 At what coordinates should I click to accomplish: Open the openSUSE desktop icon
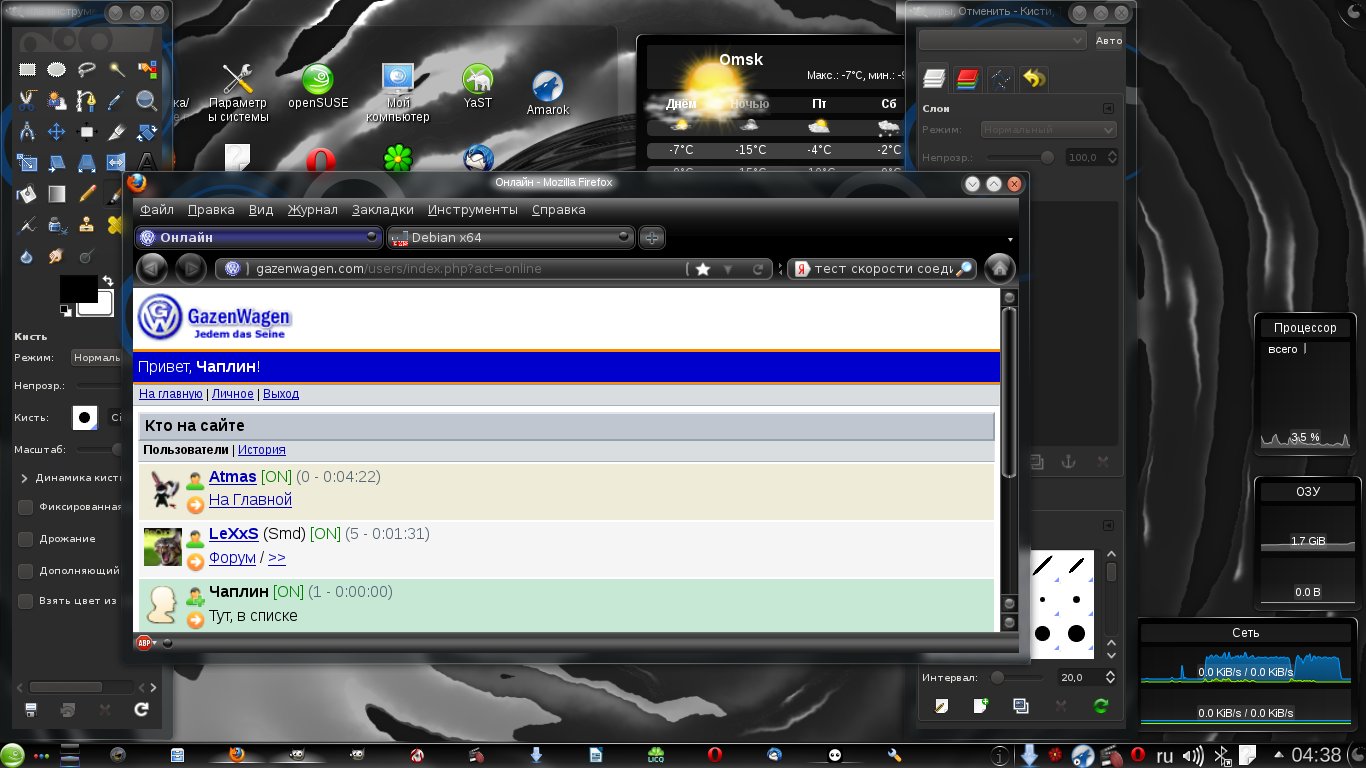click(318, 86)
